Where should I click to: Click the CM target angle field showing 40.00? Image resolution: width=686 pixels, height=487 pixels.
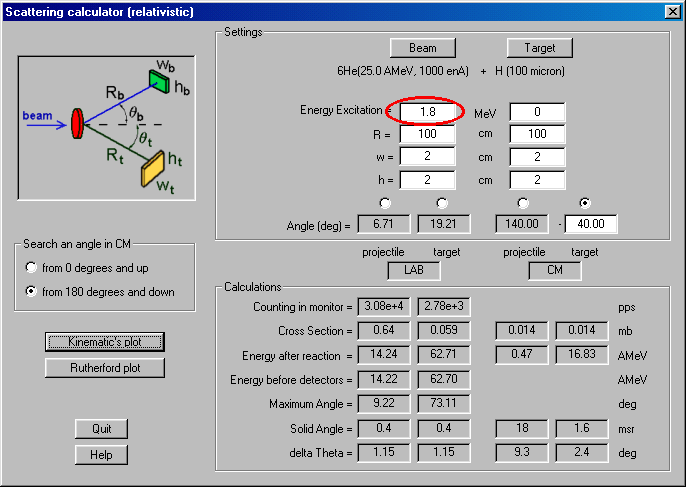click(x=590, y=223)
